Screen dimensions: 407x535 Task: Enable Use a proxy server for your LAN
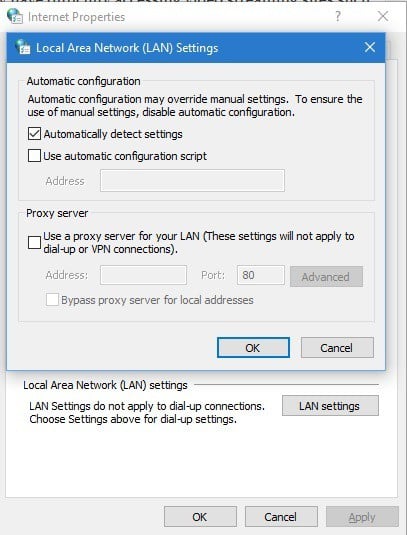click(x=34, y=242)
